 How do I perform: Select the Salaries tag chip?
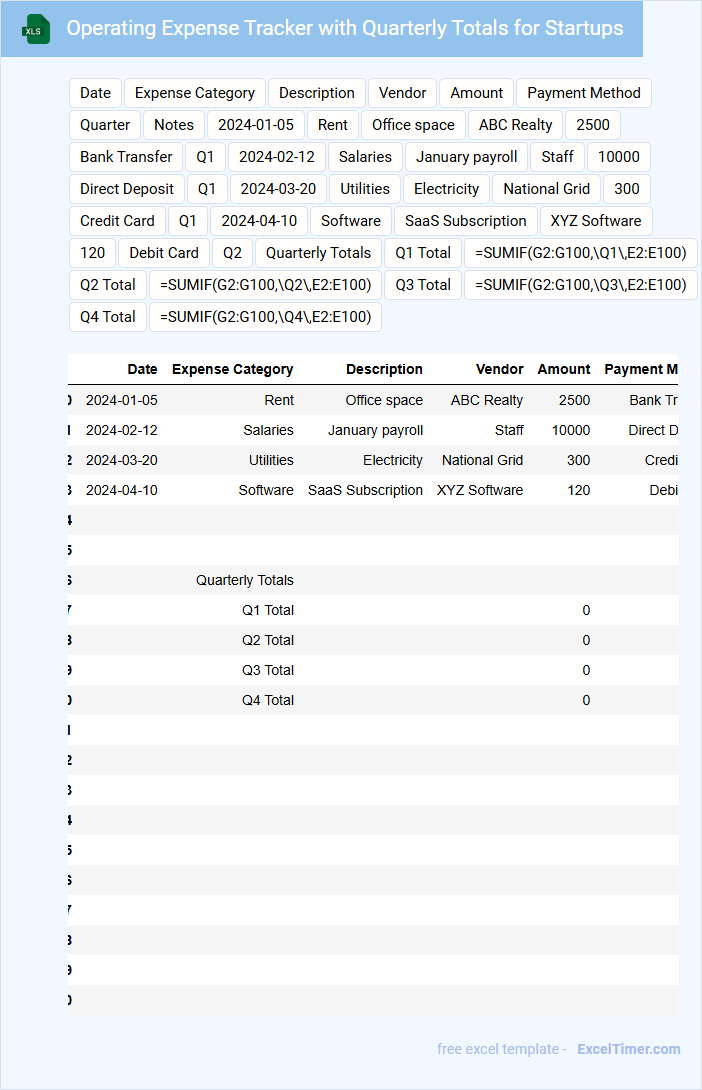(x=366, y=157)
